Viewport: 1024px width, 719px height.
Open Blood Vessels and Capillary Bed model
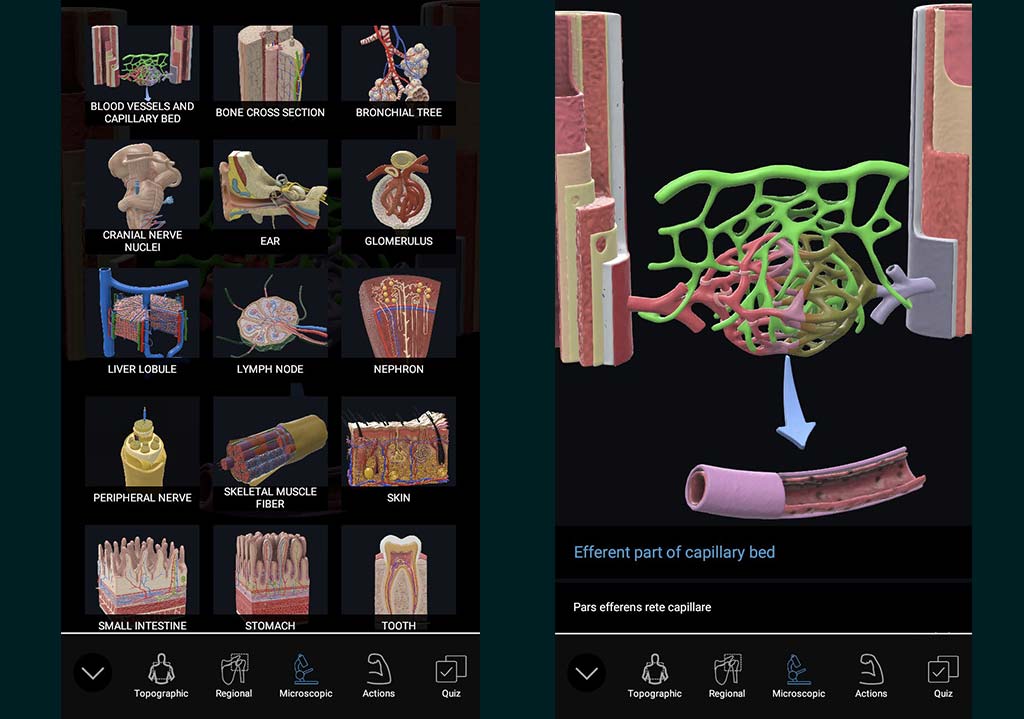point(142,75)
